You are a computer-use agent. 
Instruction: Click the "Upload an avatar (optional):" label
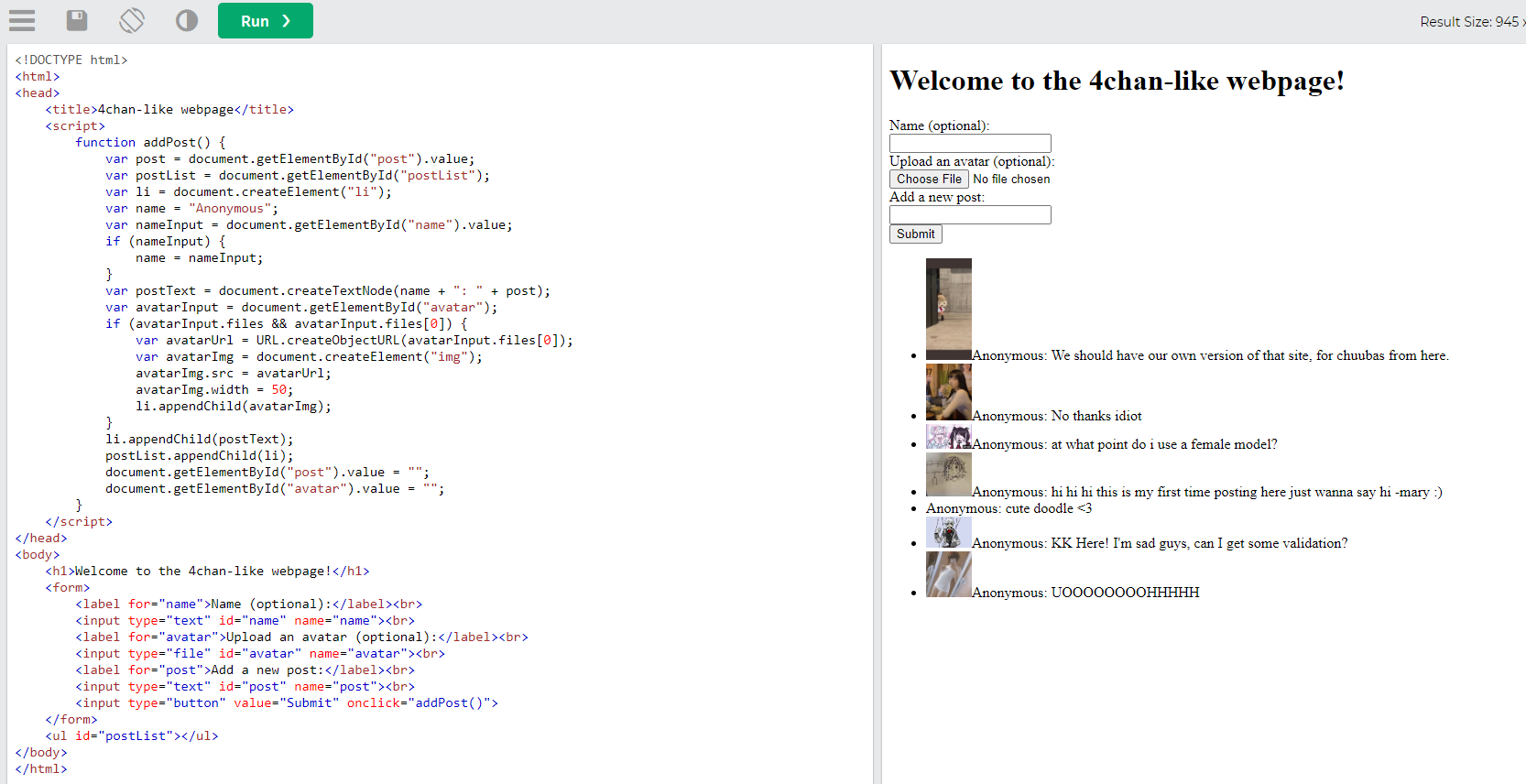click(972, 161)
